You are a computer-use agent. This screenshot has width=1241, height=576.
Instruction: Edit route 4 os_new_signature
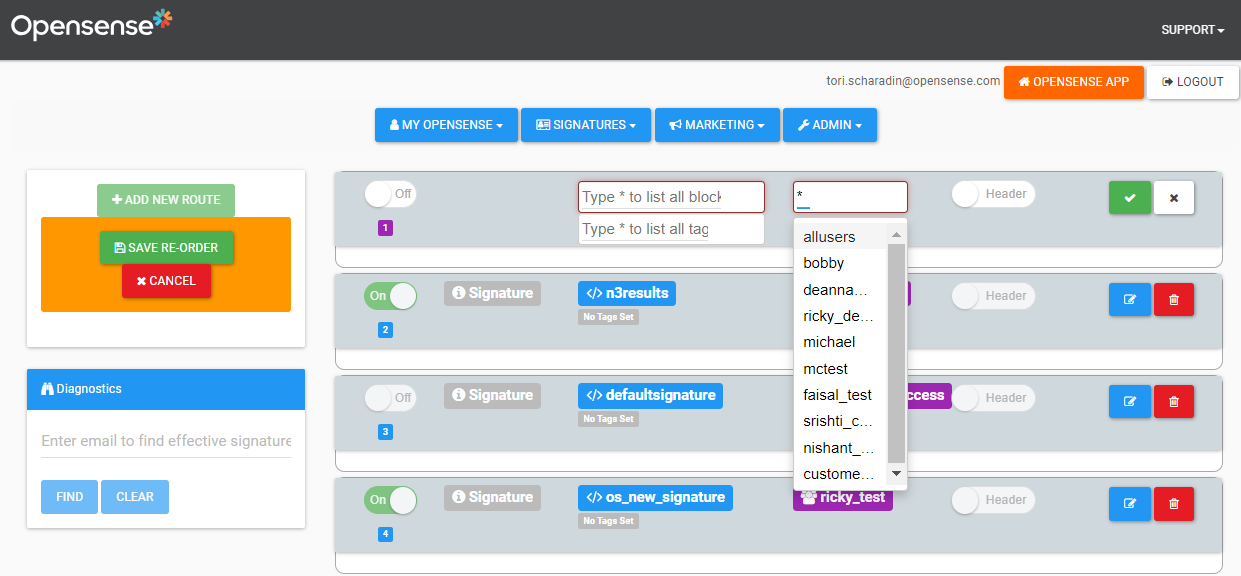1130,504
